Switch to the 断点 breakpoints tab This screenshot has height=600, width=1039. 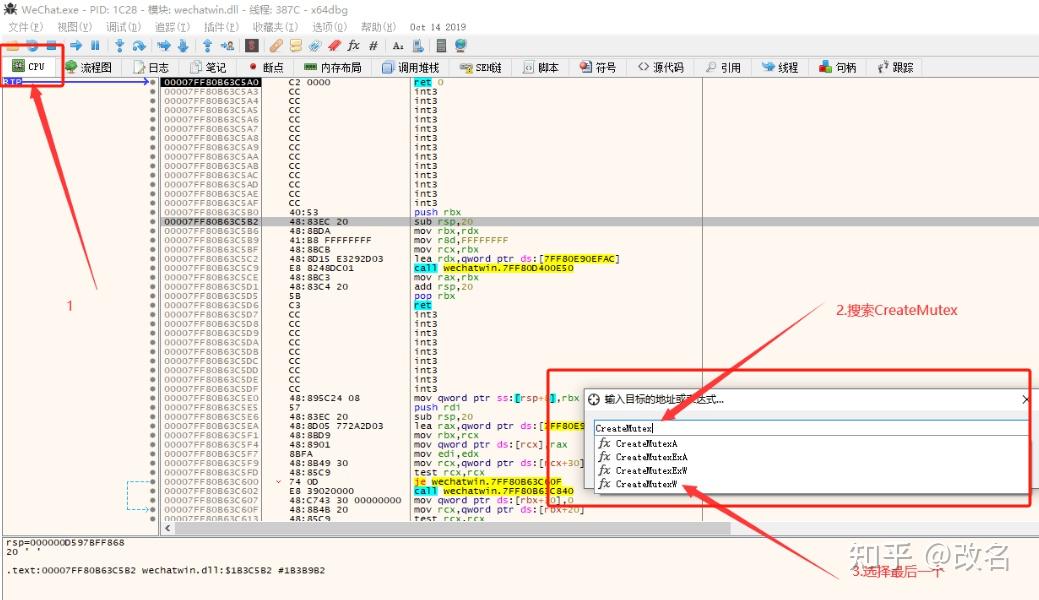tap(266, 67)
